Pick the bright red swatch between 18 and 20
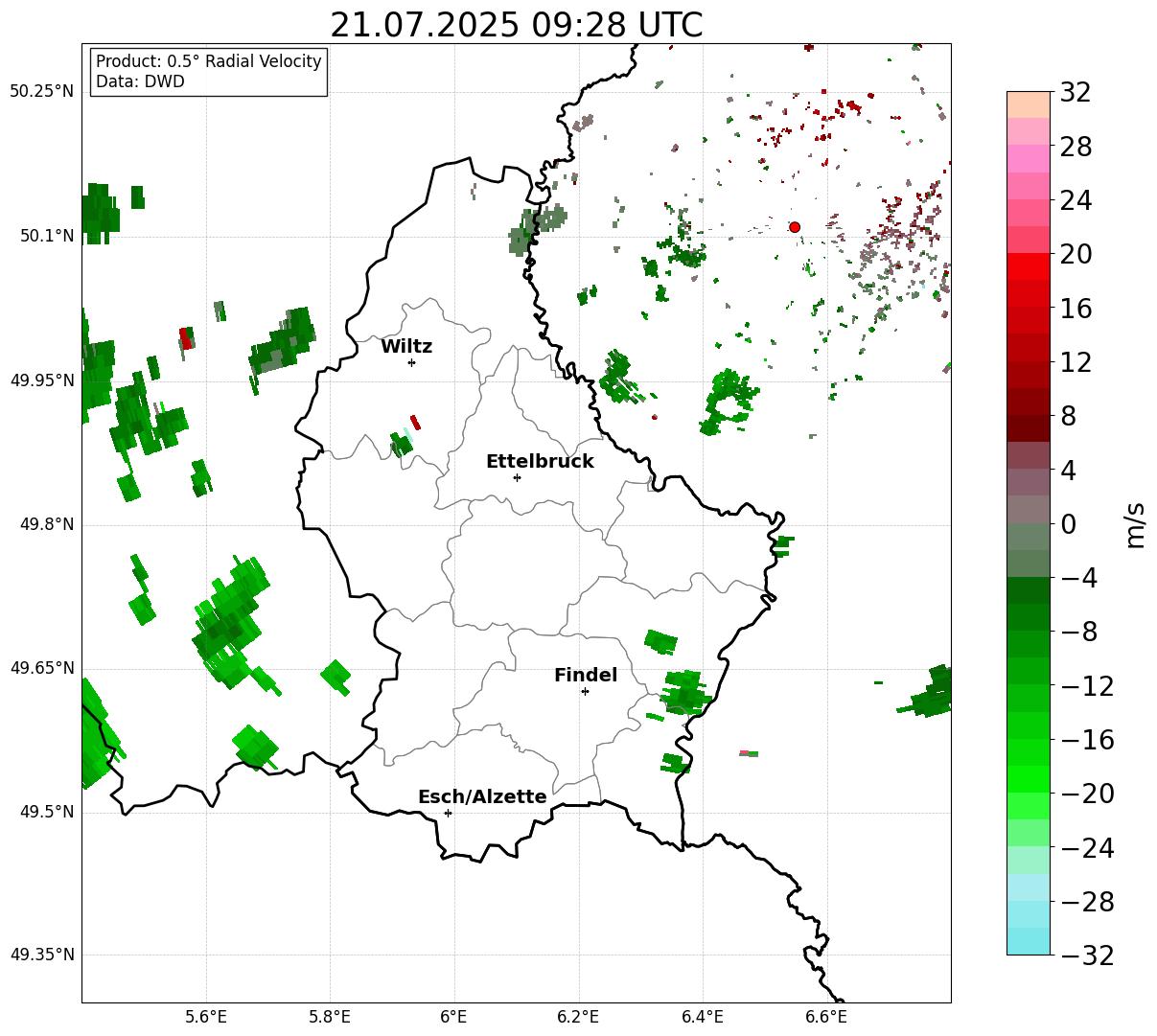Viewport: 1157px width, 1036px height. click(x=1029, y=266)
